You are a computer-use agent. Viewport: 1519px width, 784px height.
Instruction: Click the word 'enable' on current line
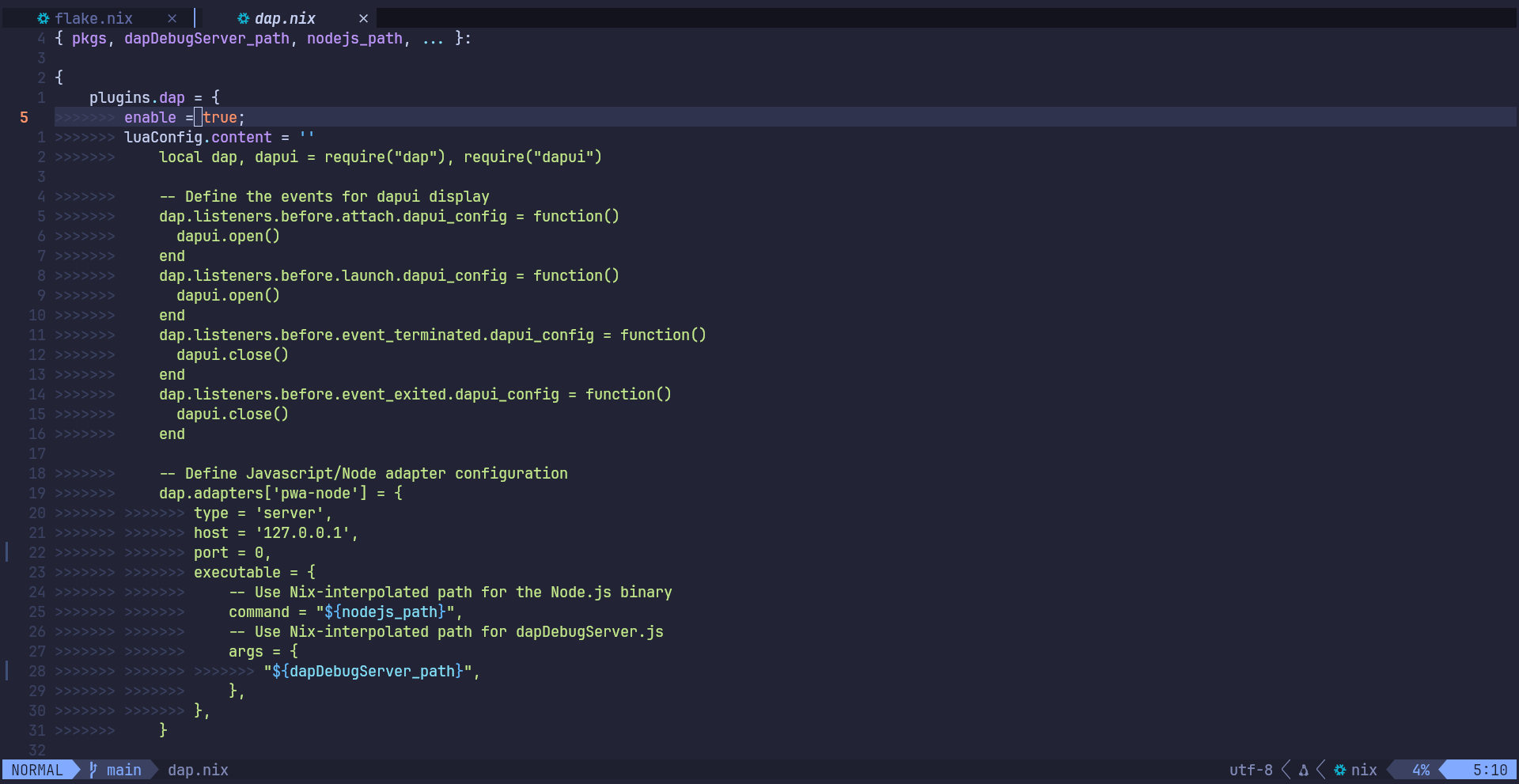150,117
